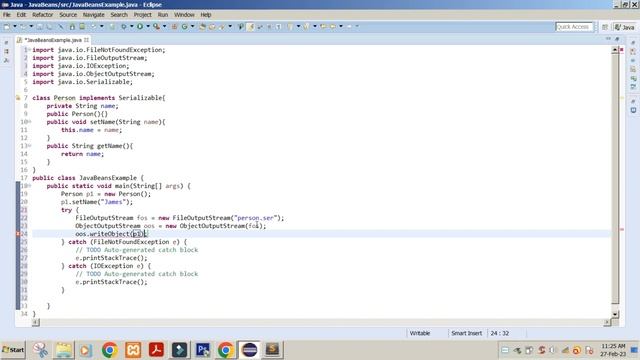Open the New Java Class dropdown arrow
Image resolution: width=640 pixels, height=360 pixels.
point(193,27)
